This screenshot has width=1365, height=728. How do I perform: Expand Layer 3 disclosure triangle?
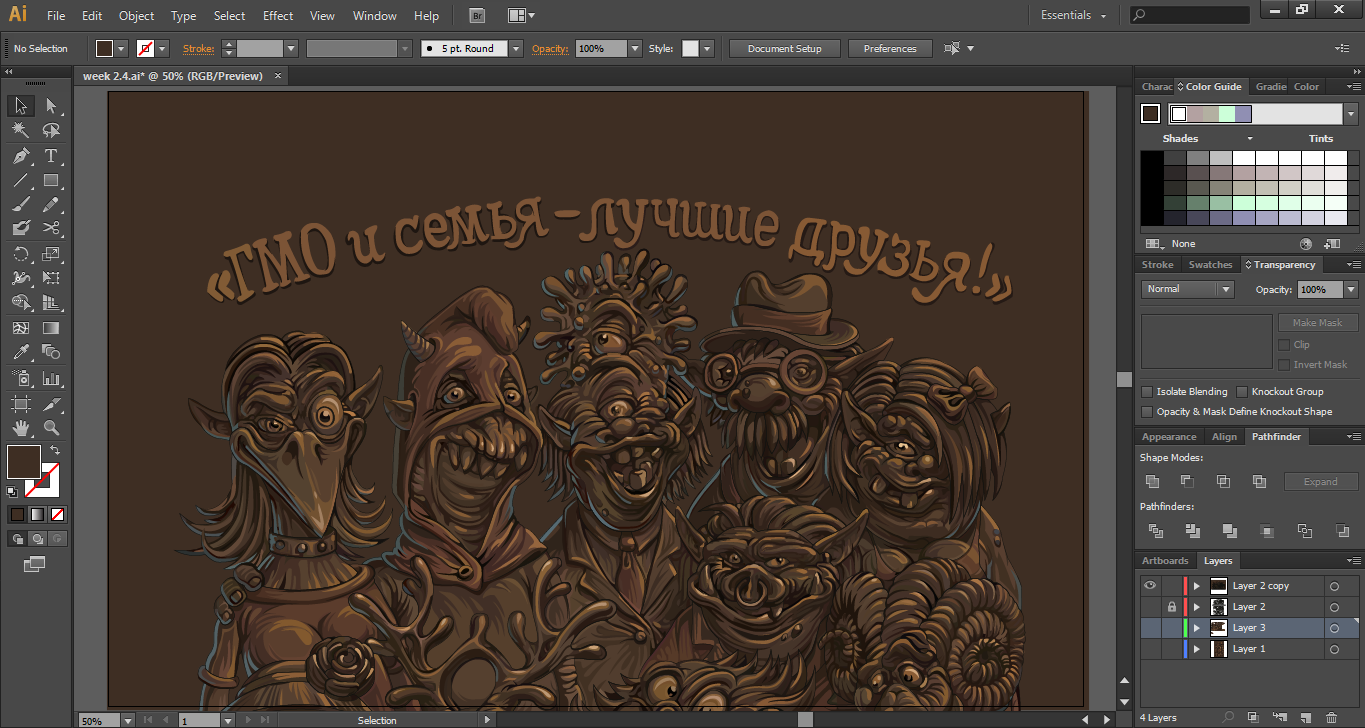pyautogui.click(x=1196, y=628)
